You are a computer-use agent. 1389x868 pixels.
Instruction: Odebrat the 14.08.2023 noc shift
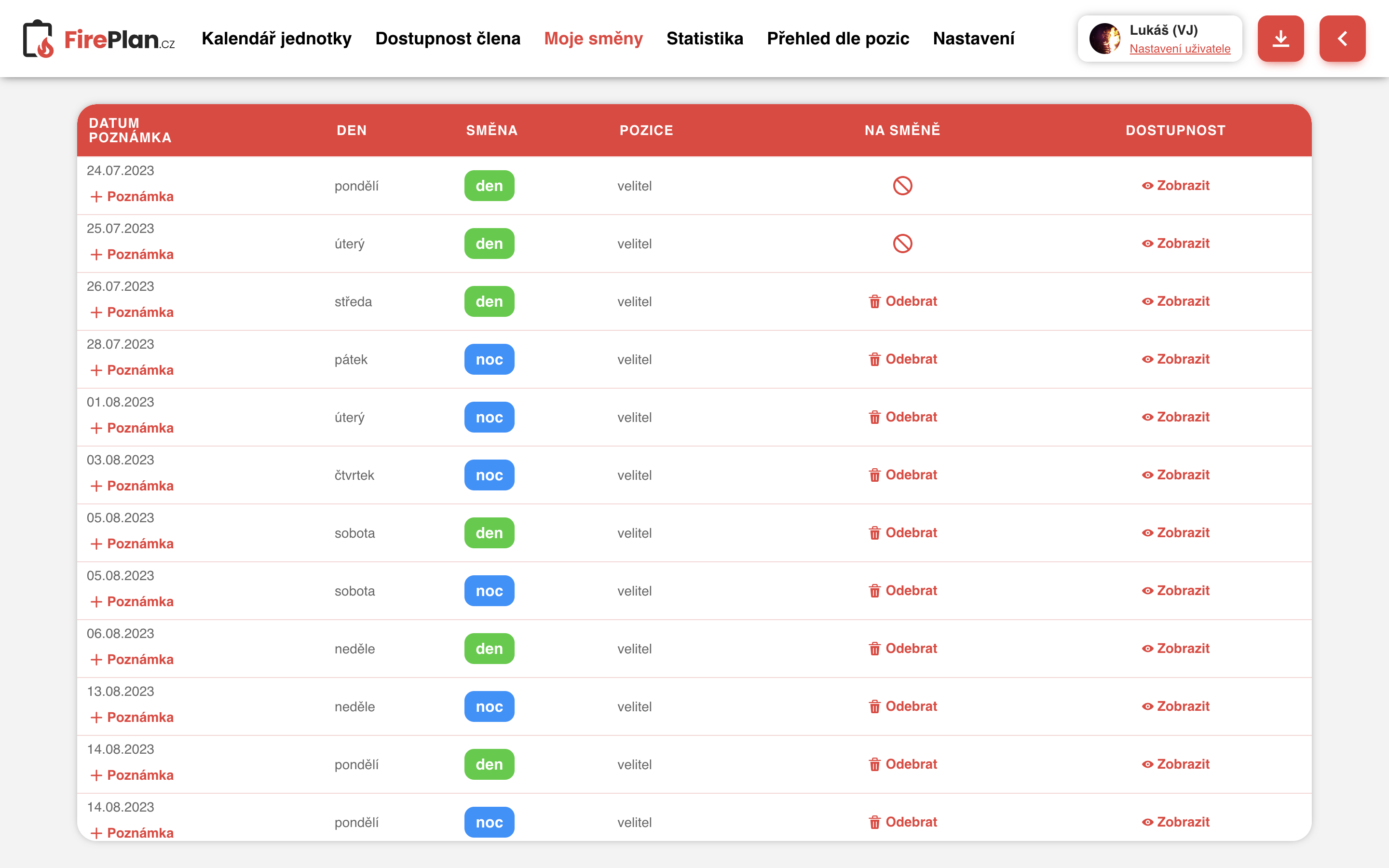pos(902,822)
